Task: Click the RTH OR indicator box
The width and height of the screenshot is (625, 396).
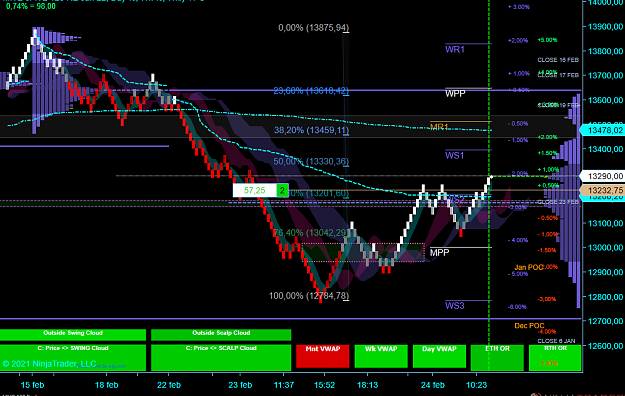Action: [555, 358]
